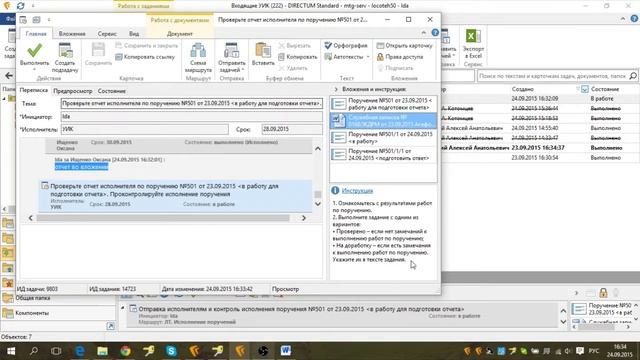The height and width of the screenshot is (360, 640).
Task: Select attachment Поручение №501/1/1 подготовить ответ
Action: (x=383, y=154)
